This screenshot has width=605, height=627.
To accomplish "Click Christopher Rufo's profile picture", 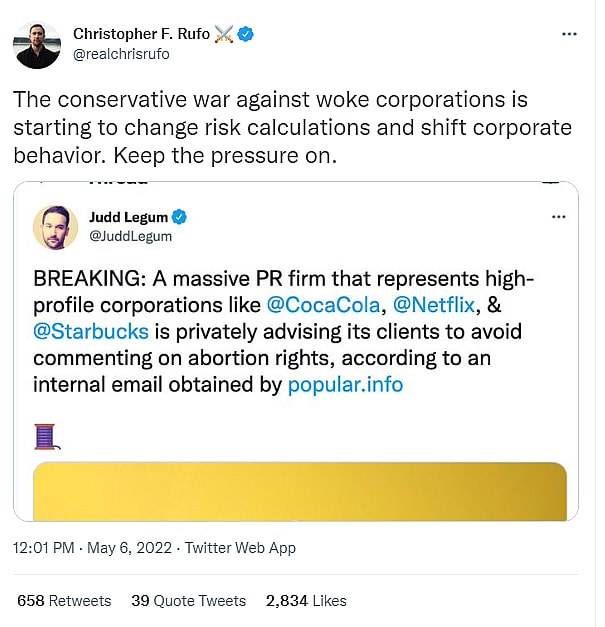I will 38,44.
